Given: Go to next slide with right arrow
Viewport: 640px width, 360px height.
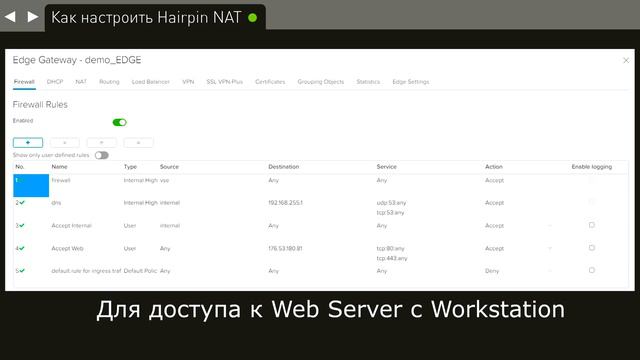Looking at the screenshot, I should point(33,17).
